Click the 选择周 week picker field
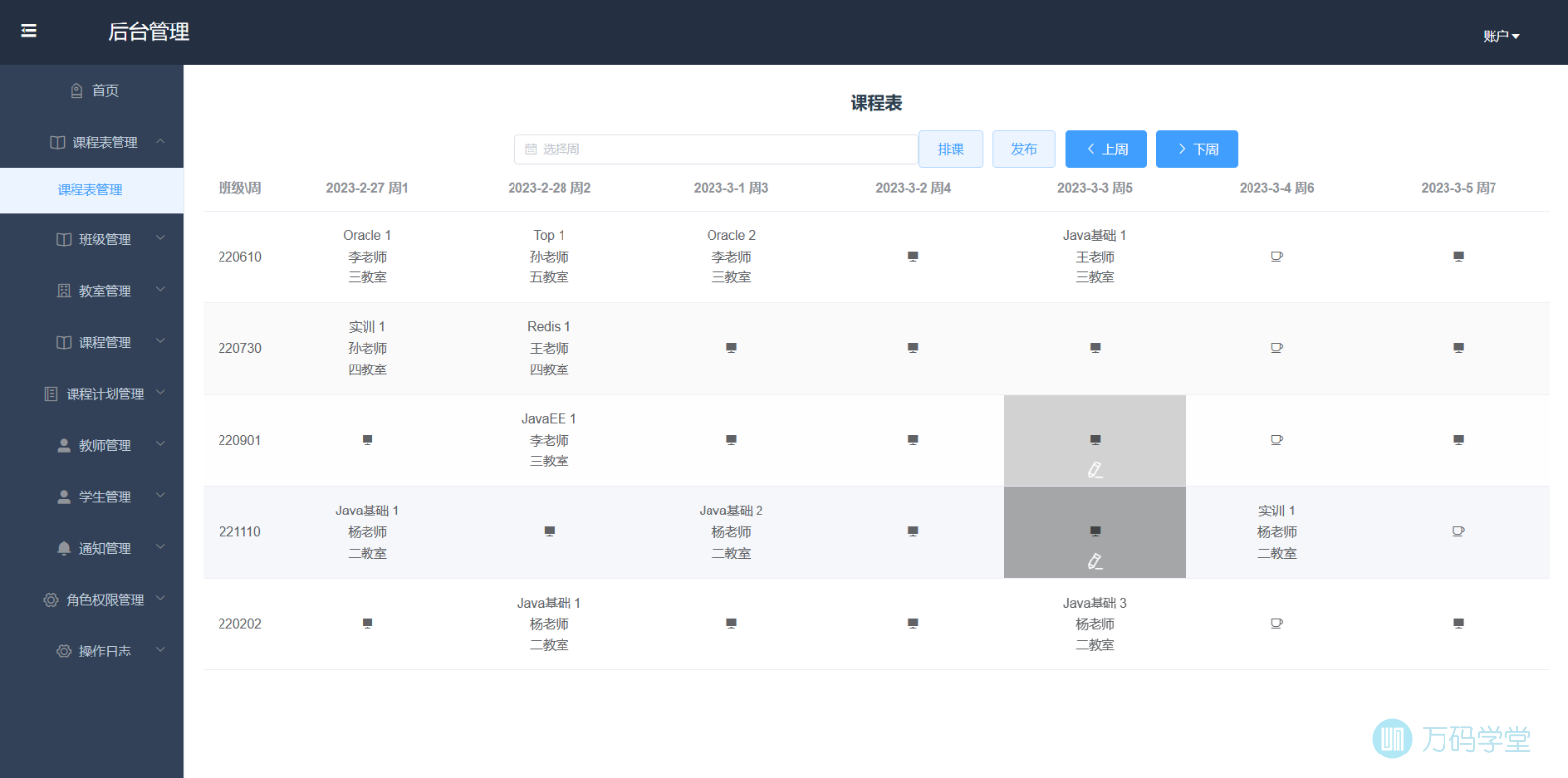Viewport: 1568px width, 778px height. [715, 149]
